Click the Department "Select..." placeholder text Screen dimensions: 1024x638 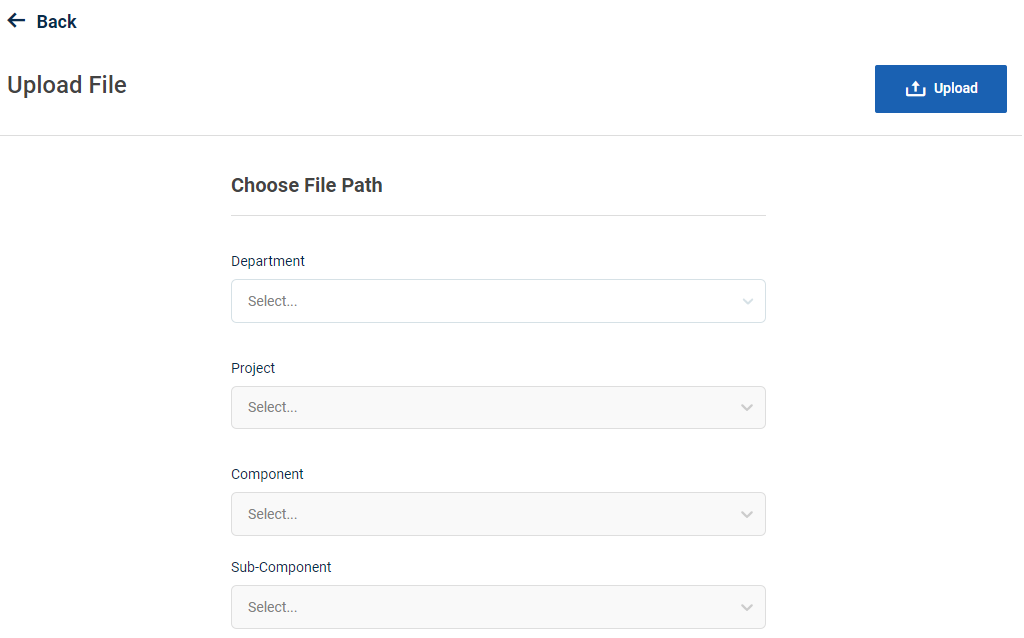273,301
